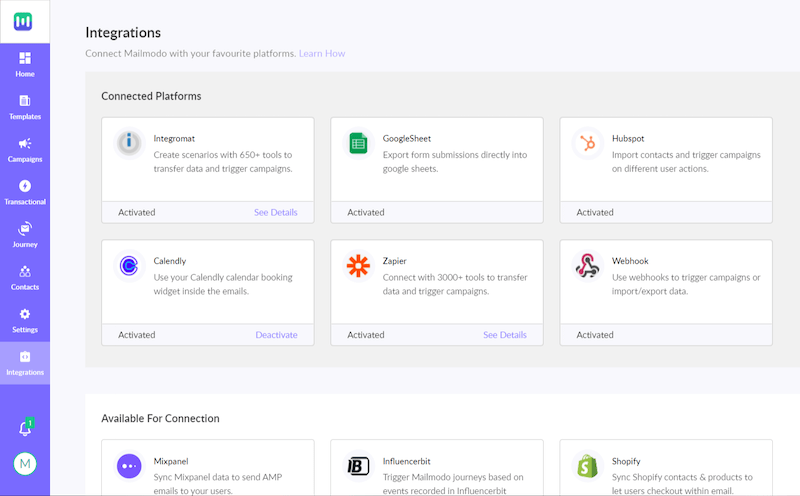Click the Webhook logo icon
This screenshot has width=800, height=496.
(x=587, y=266)
